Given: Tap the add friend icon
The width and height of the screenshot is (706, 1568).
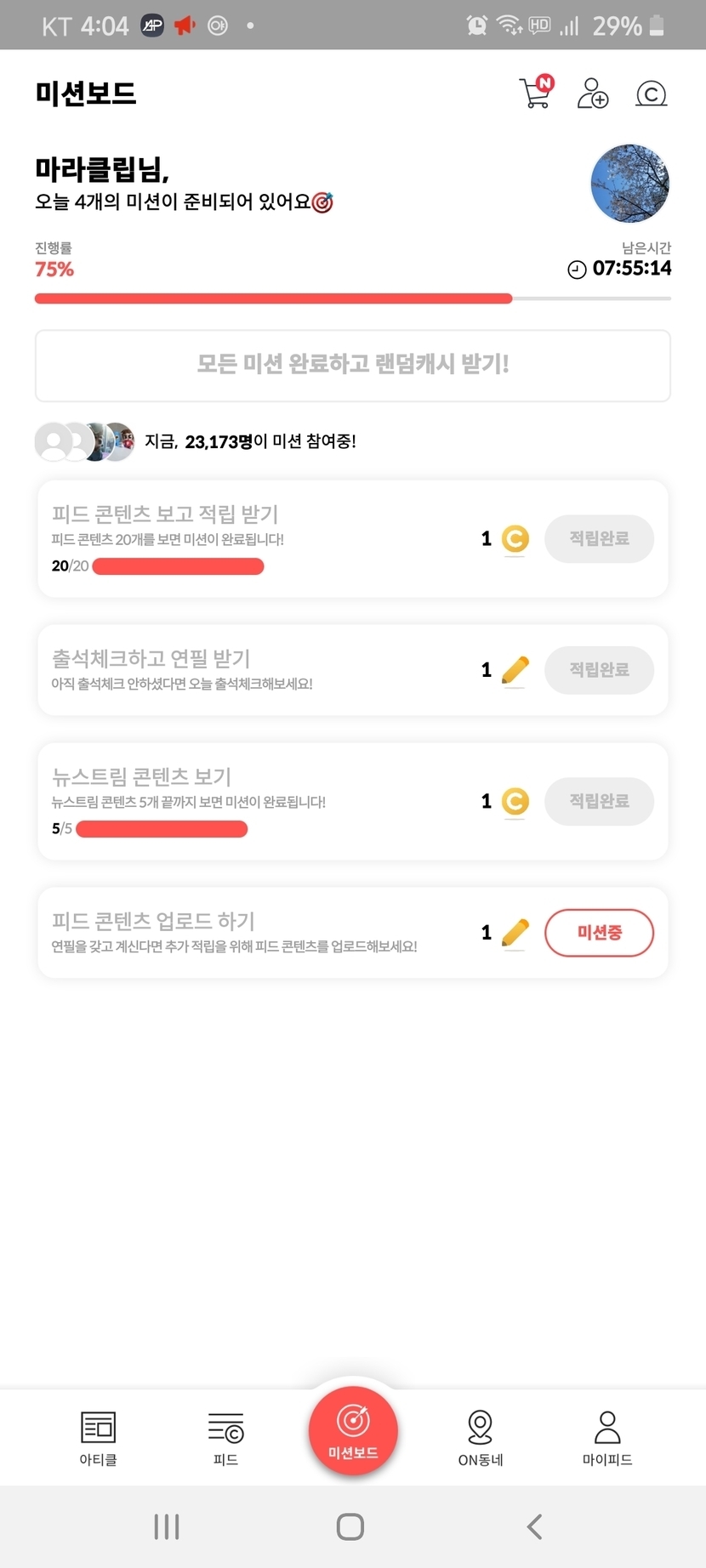Looking at the screenshot, I should (x=593, y=93).
